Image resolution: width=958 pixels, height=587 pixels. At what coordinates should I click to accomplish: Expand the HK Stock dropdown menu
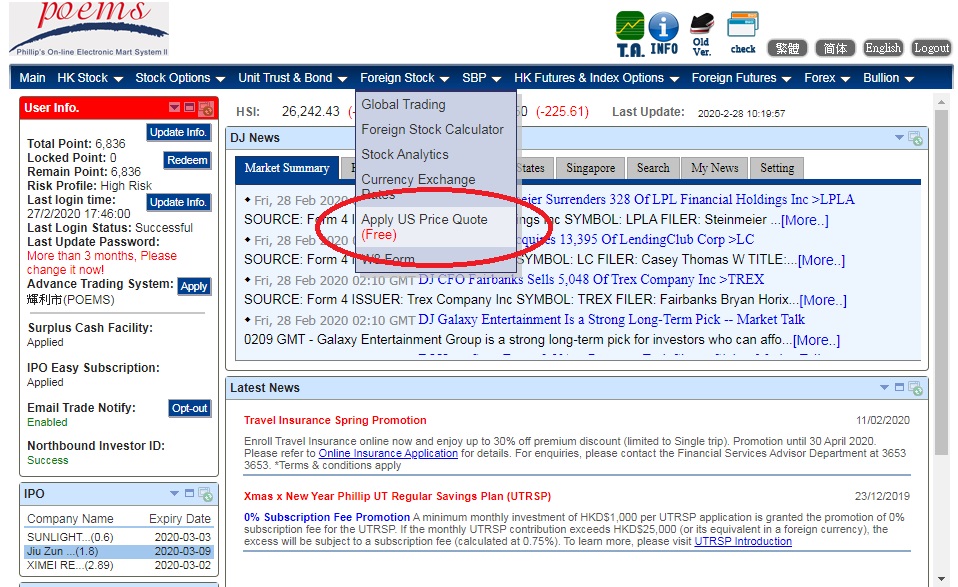90,78
